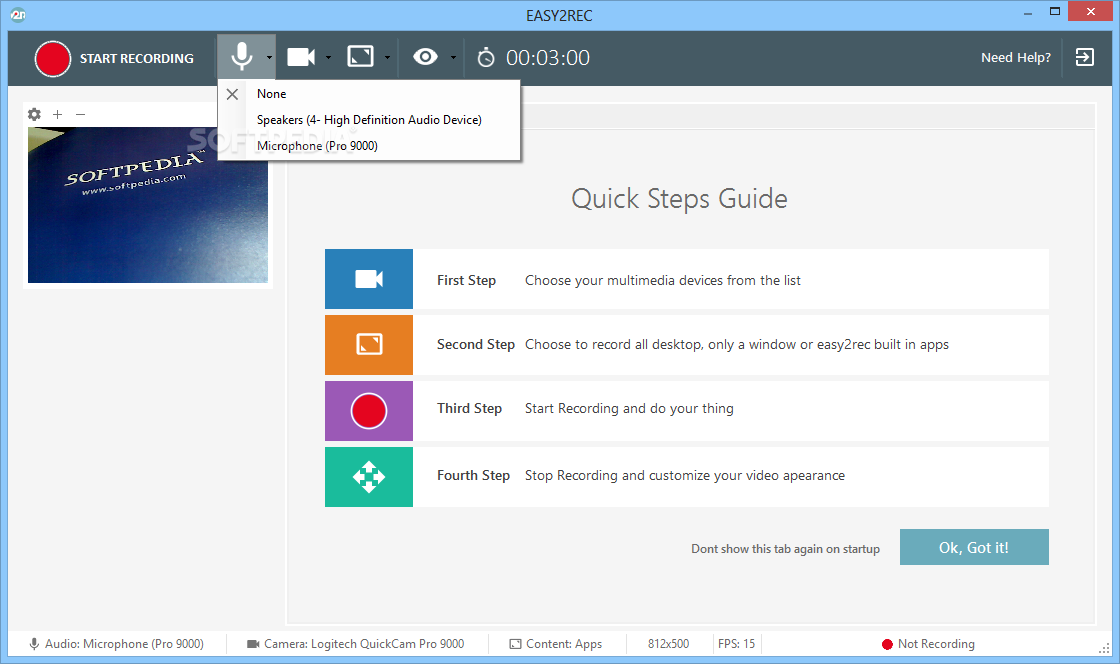
Task: Click 'Choose your multimedia devices from the list'
Action: tap(663, 281)
